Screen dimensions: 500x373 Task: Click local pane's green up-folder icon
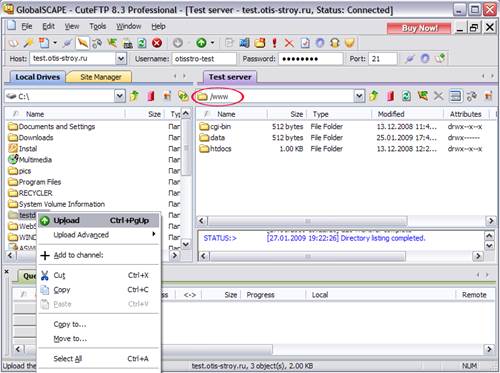coord(134,96)
